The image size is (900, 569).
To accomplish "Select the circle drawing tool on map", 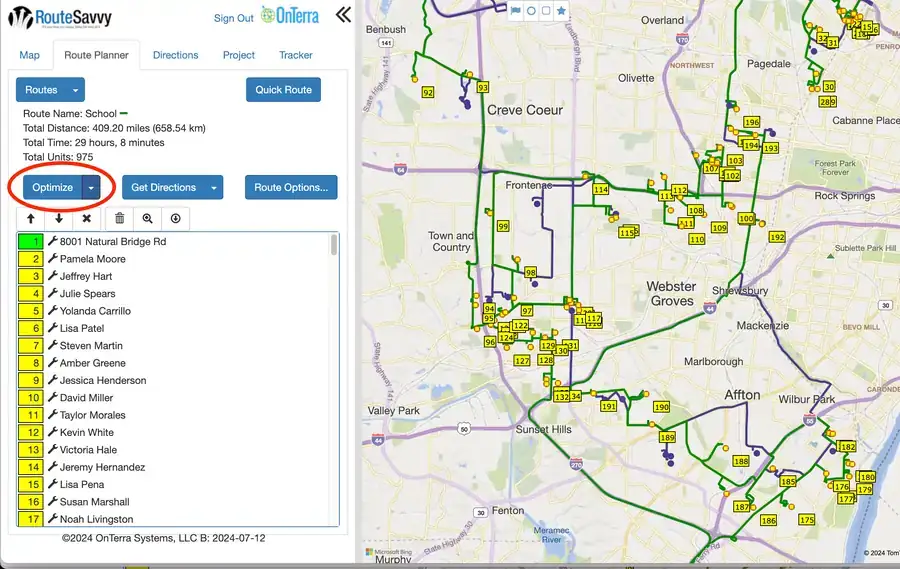I will 532,10.
